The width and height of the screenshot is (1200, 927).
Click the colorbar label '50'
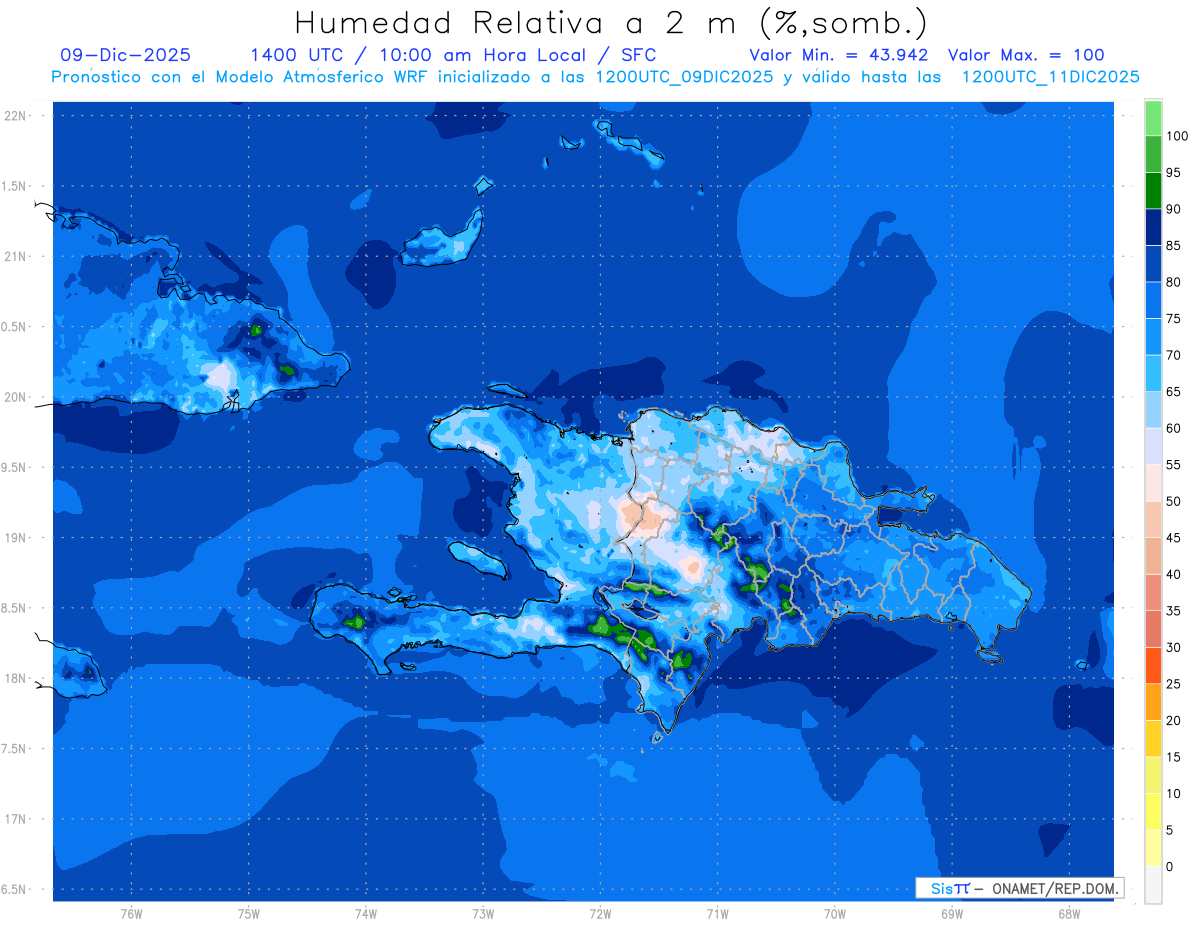(1174, 501)
